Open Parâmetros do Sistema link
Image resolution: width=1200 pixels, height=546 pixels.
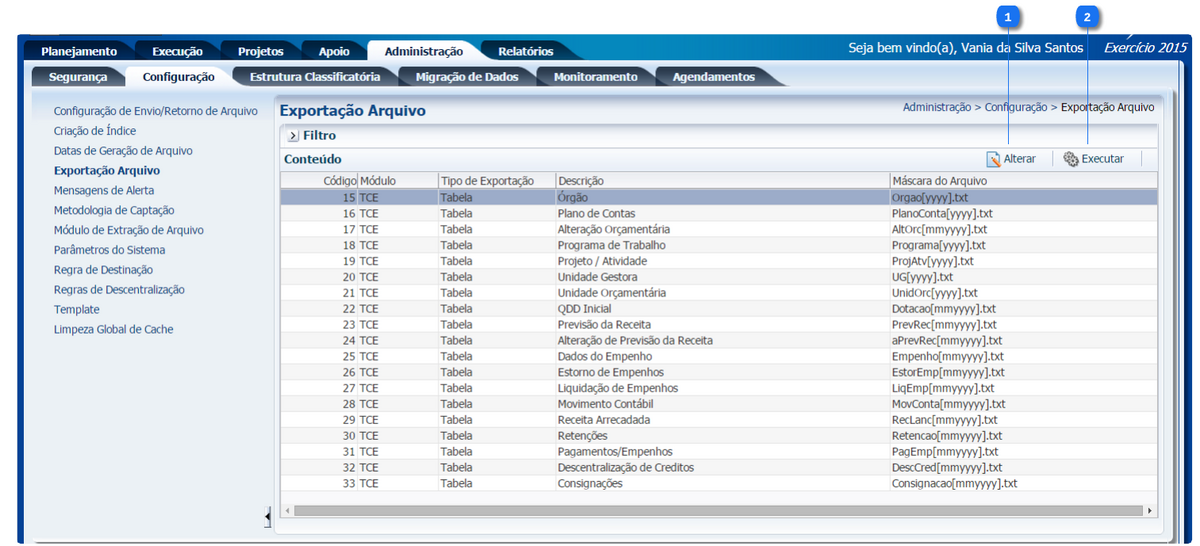(x=109, y=250)
